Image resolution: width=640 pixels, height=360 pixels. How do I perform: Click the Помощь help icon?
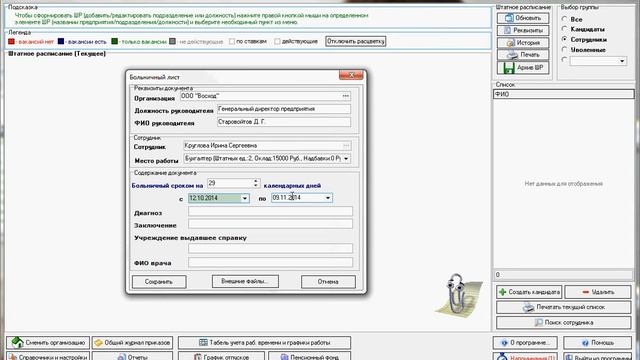pos(585,343)
